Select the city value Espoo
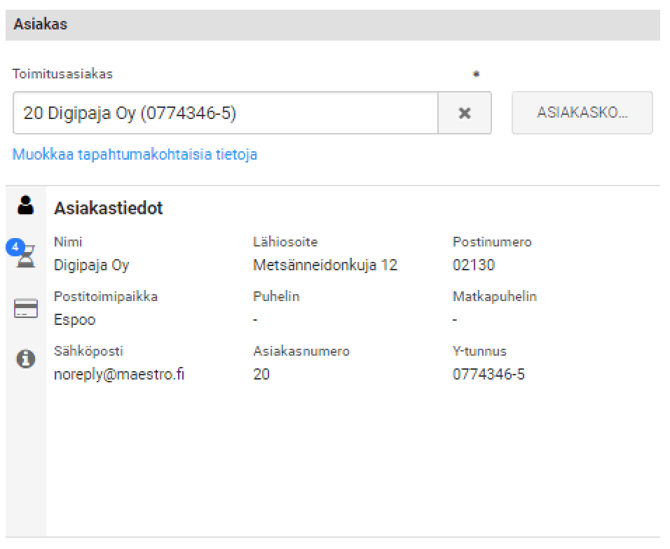Screen dimensions: 670x549 tap(74, 320)
